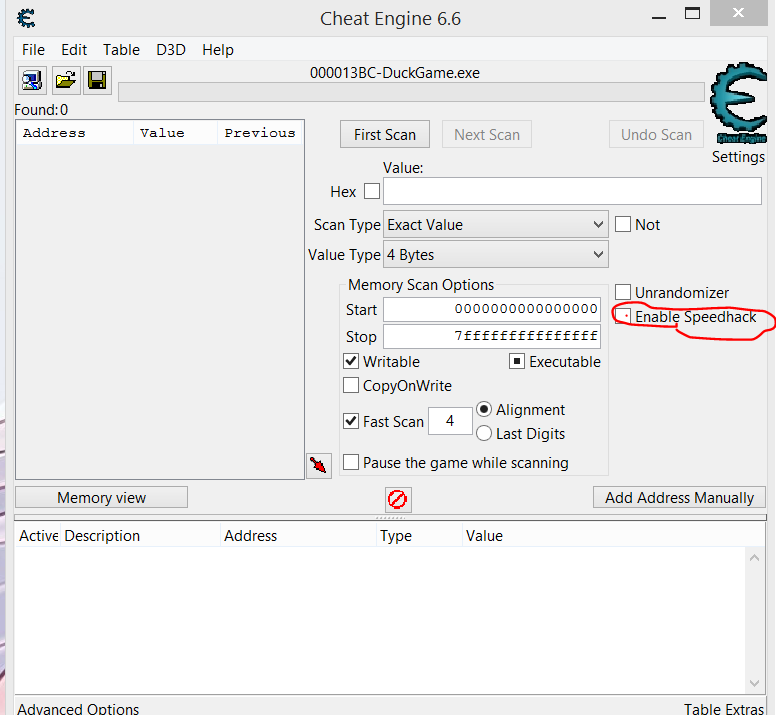776x715 pixels.
Task: Click the Address column header in results
Action: pos(75,133)
